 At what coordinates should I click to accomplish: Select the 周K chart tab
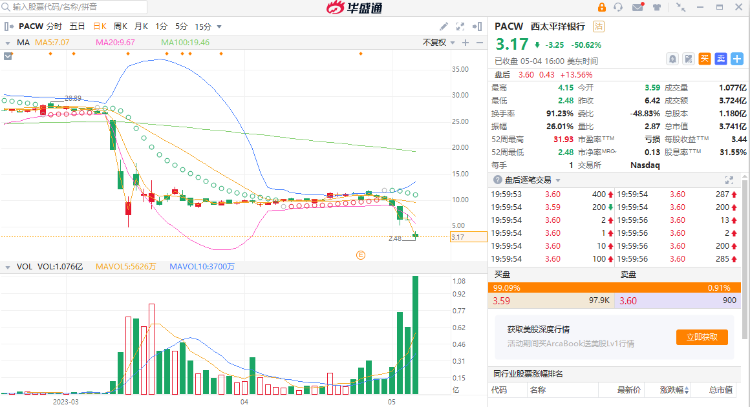121,26
